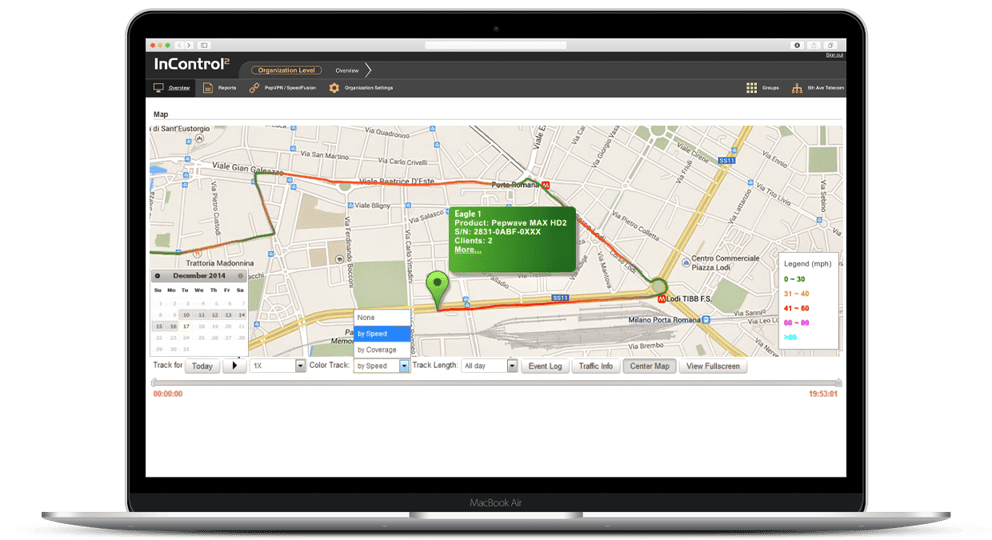Select December 16 in calendar
992x540 pixels.
tap(173, 326)
